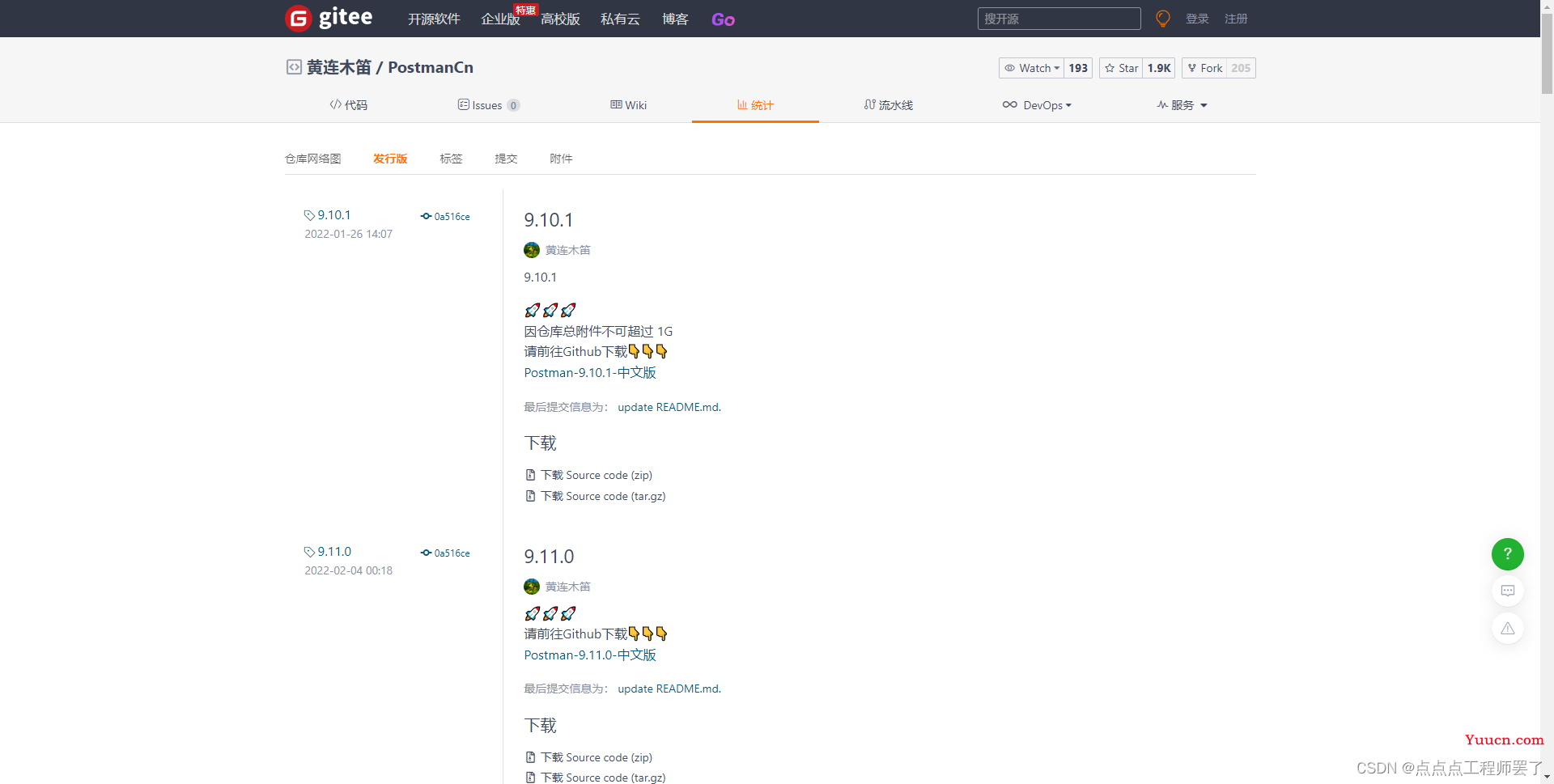This screenshot has height=784, width=1554.
Task: Click the scrollbar down arrow
Action: click(x=1547, y=778)
